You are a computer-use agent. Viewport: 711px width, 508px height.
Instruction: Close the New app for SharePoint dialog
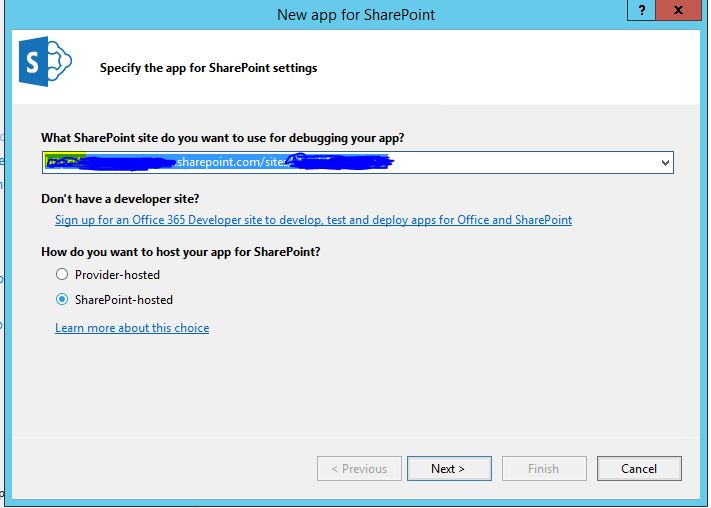[678, 10]
